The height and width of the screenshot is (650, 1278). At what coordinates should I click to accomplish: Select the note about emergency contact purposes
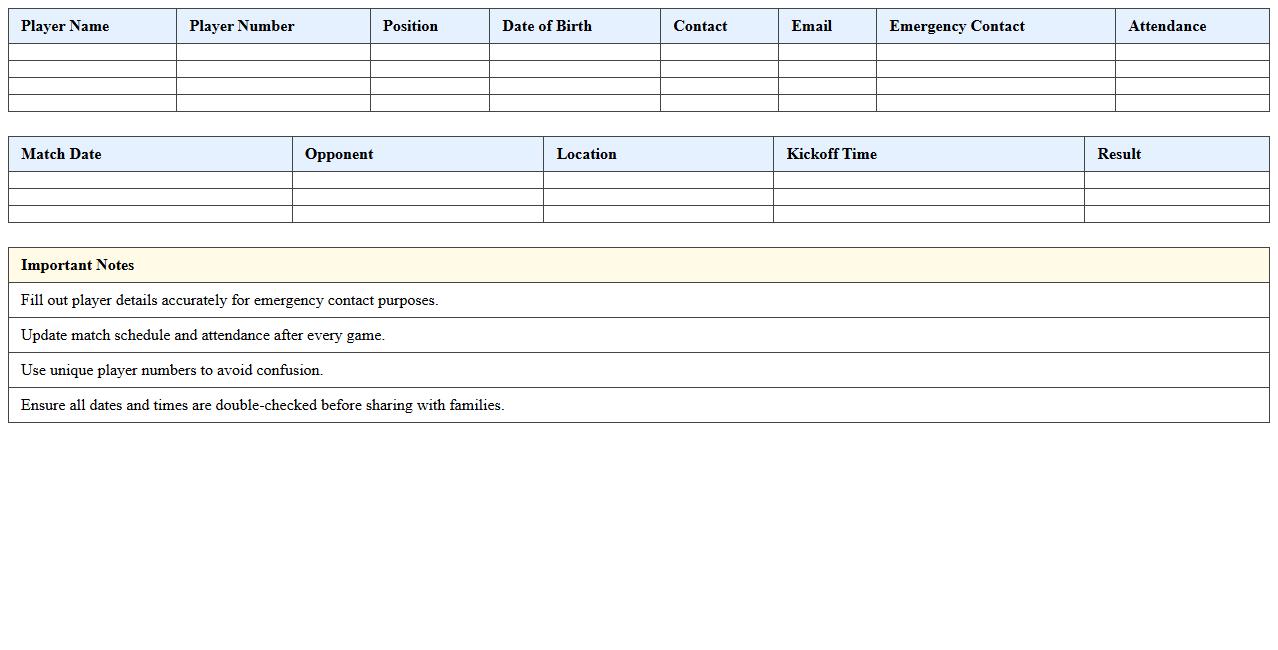229,300
